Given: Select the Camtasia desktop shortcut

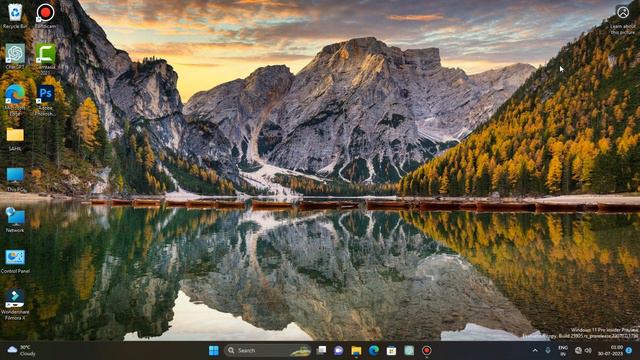Looking at the screenshot, I should pos(45,59).
